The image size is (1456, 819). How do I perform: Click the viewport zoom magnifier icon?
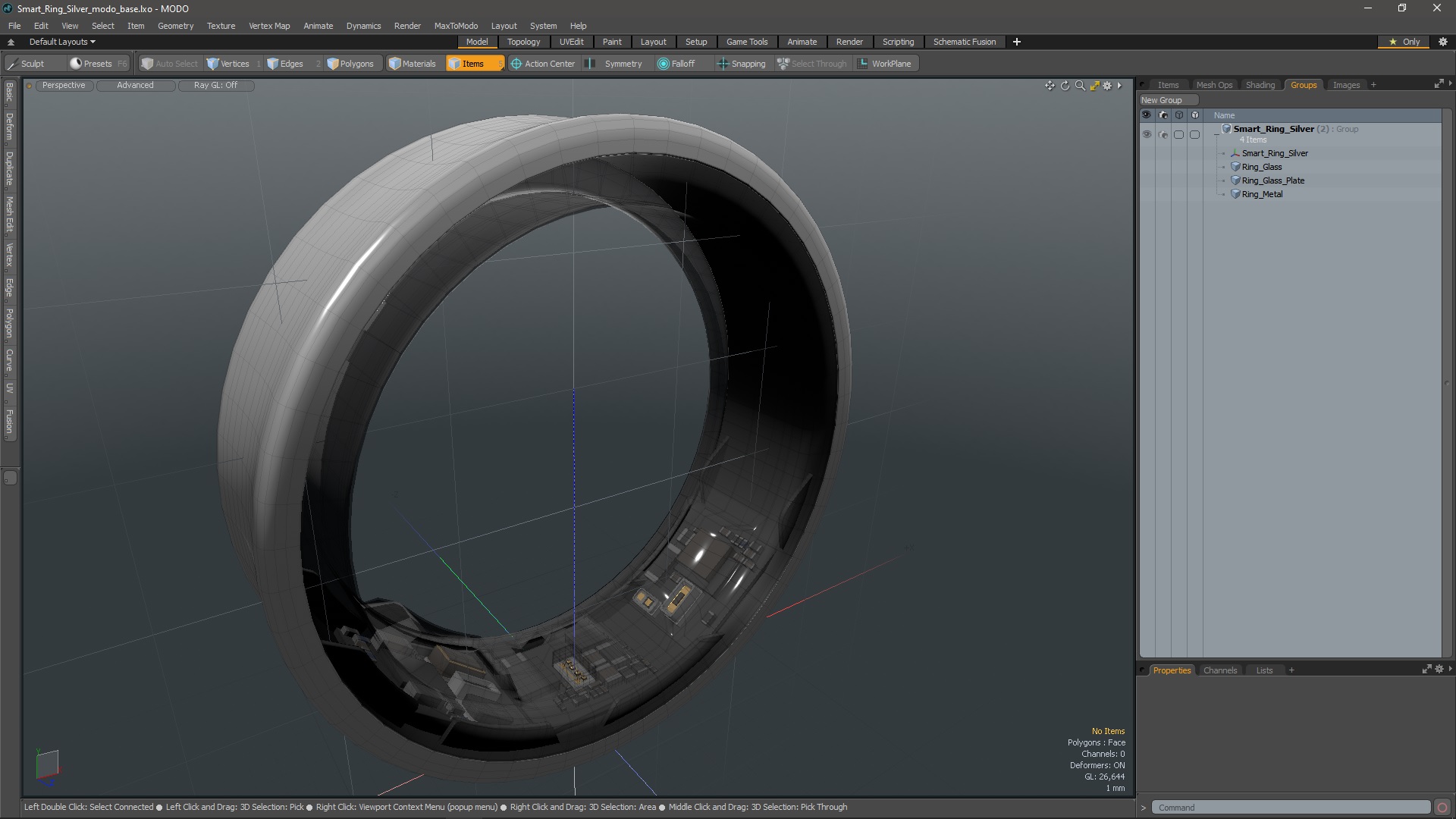[x=1080, y=86]
